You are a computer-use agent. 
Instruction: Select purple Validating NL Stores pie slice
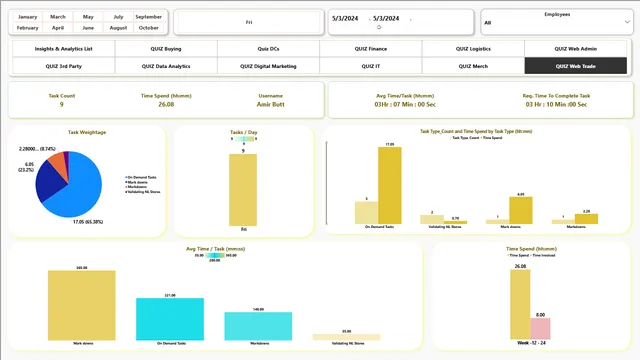coord(67,160)
